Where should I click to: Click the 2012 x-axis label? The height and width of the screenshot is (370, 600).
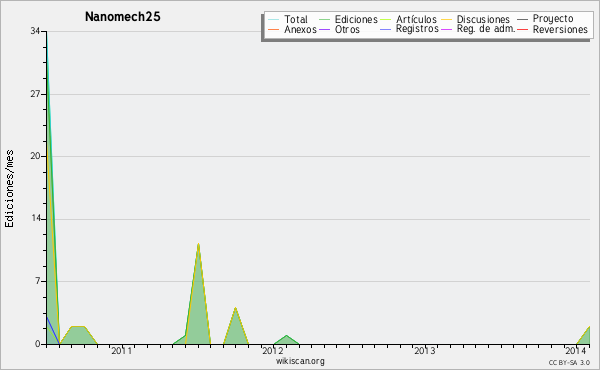[x=273, y=350]
